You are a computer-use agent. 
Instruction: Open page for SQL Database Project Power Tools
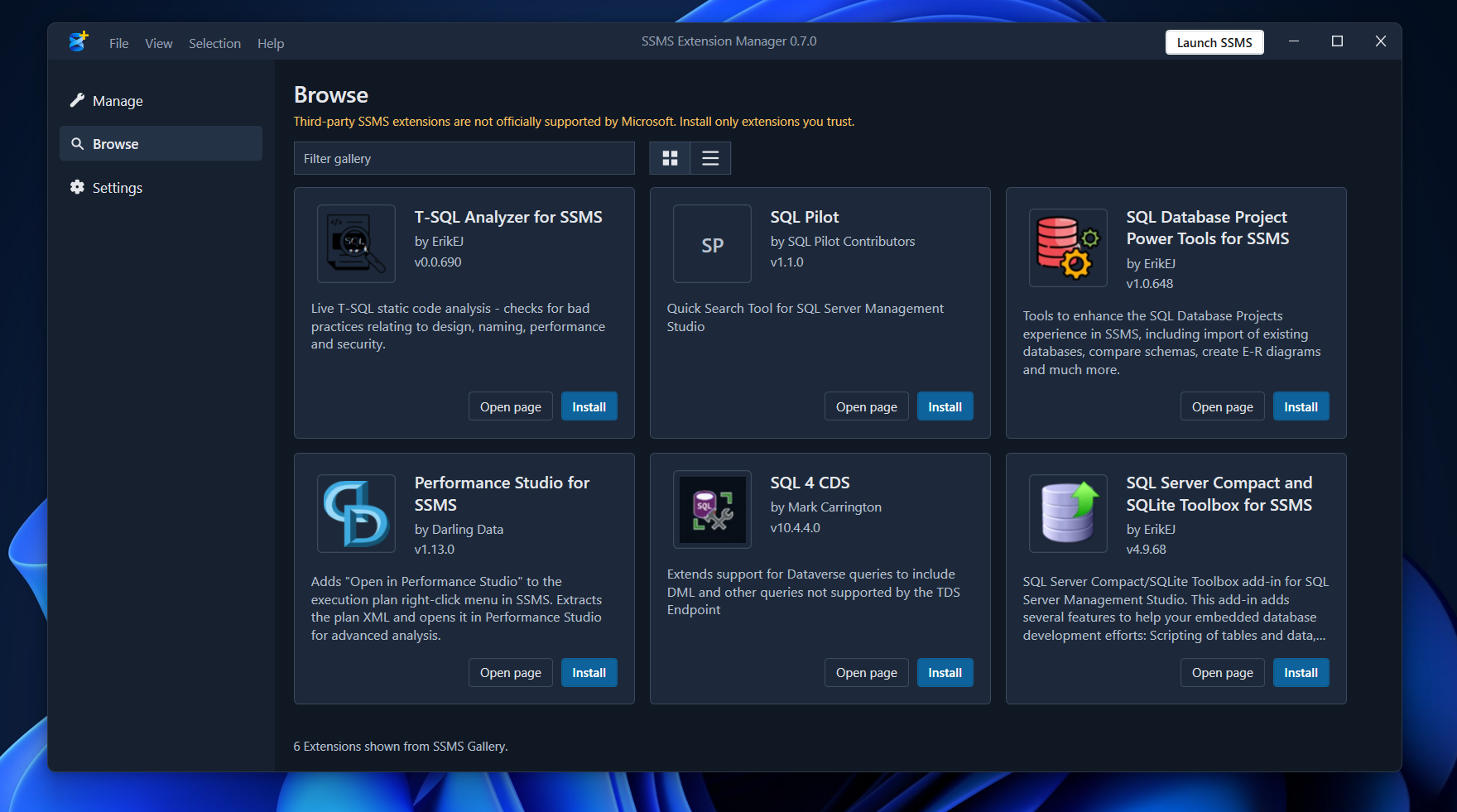tap(1223, 406)
